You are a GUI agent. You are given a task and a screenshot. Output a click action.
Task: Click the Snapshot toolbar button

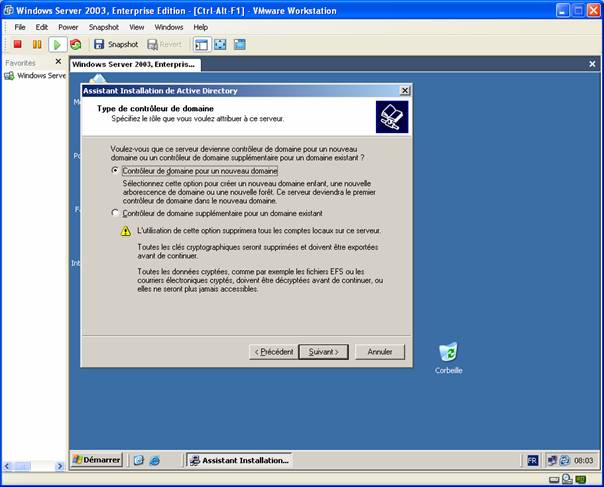pos(116,44)
